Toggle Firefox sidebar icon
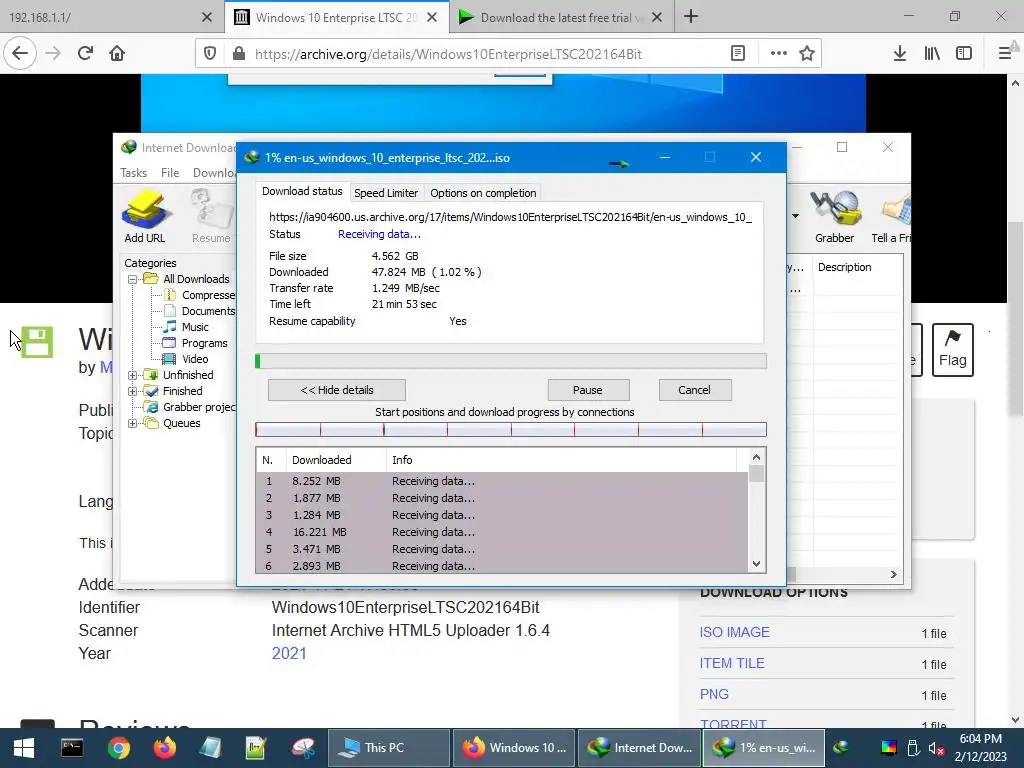 (964, 54)
